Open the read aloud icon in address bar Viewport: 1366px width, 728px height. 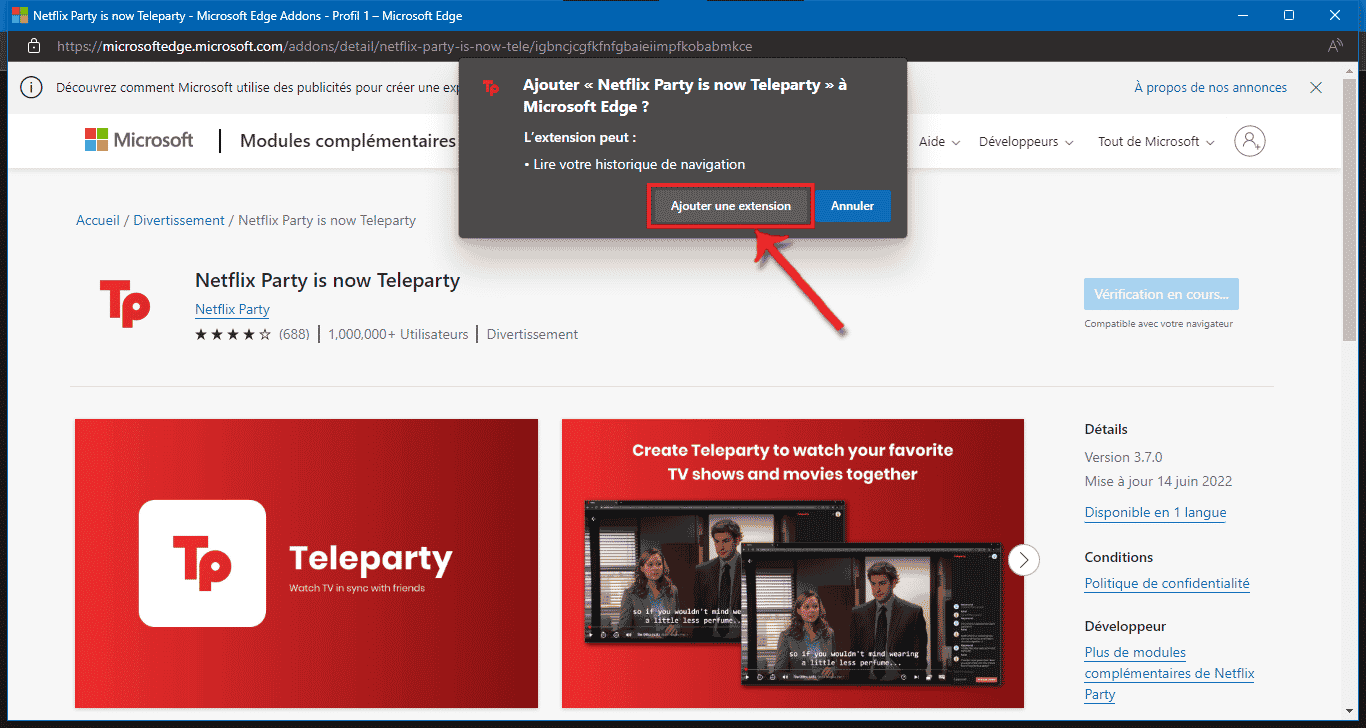(1335, 46)
